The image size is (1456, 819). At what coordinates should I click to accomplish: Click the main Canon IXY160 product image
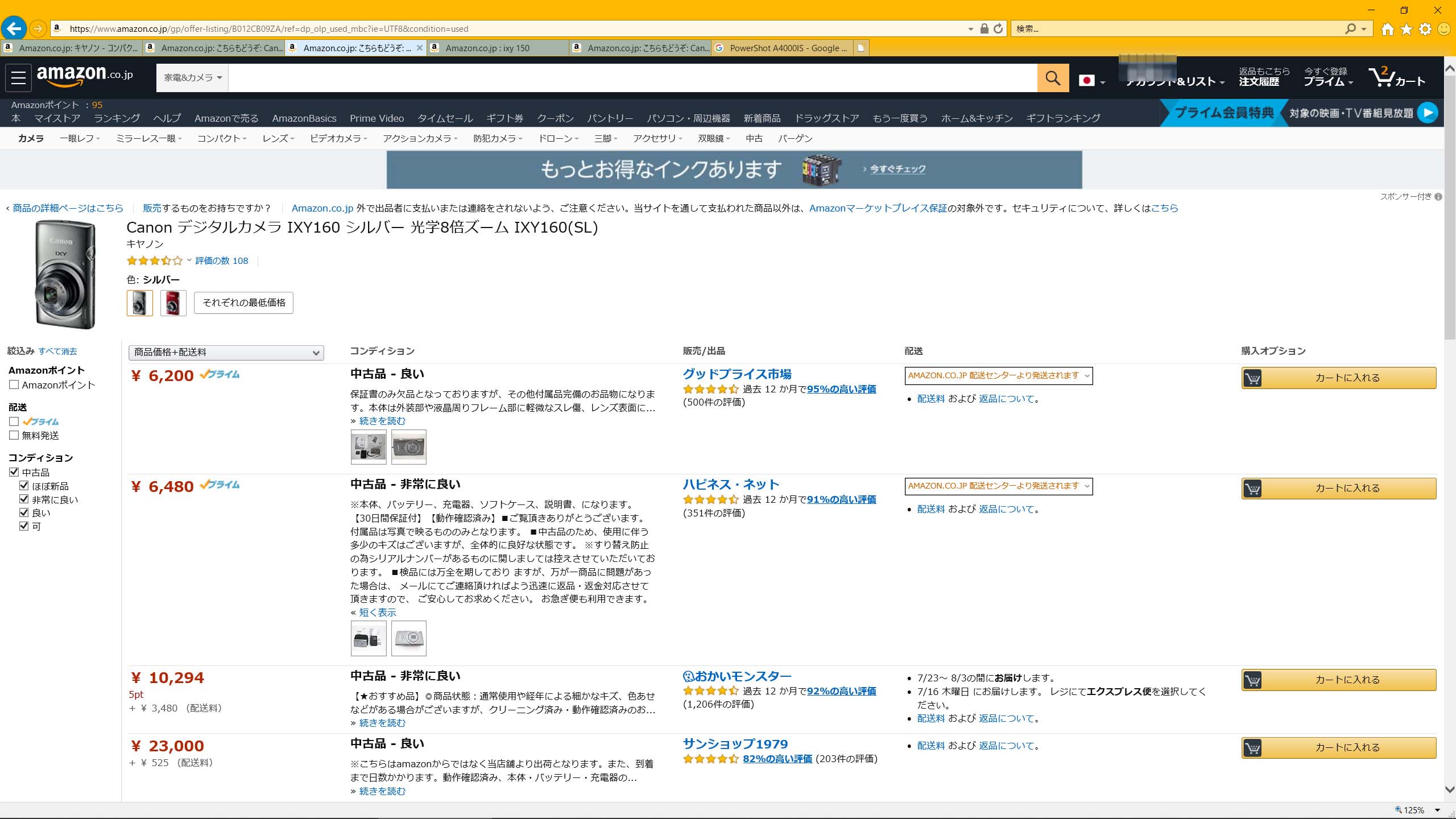tap(65, 275)
